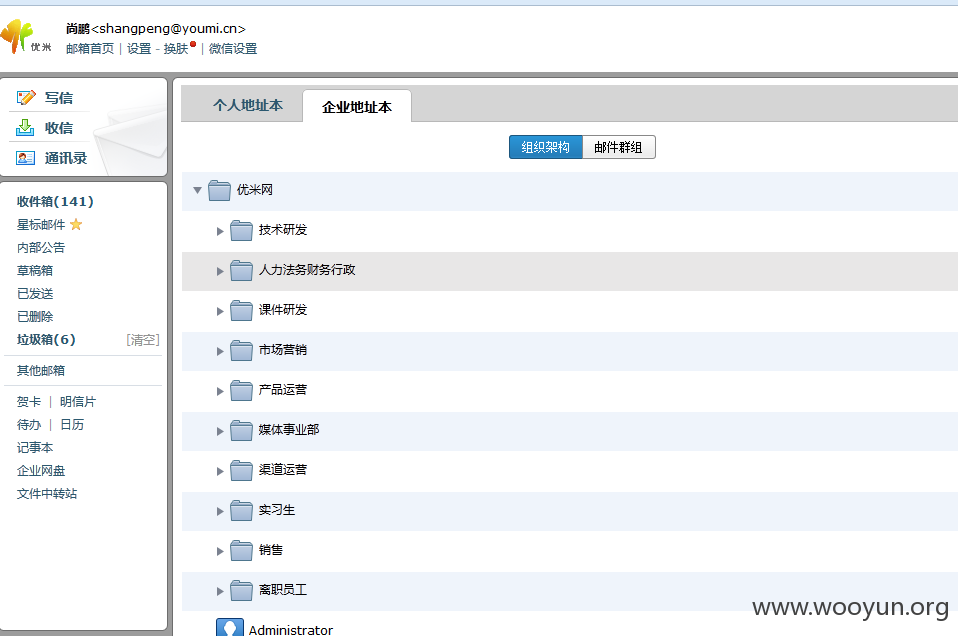Click the 媒体事业部 folder icon

pyautogui.click(x=241, y=431)
